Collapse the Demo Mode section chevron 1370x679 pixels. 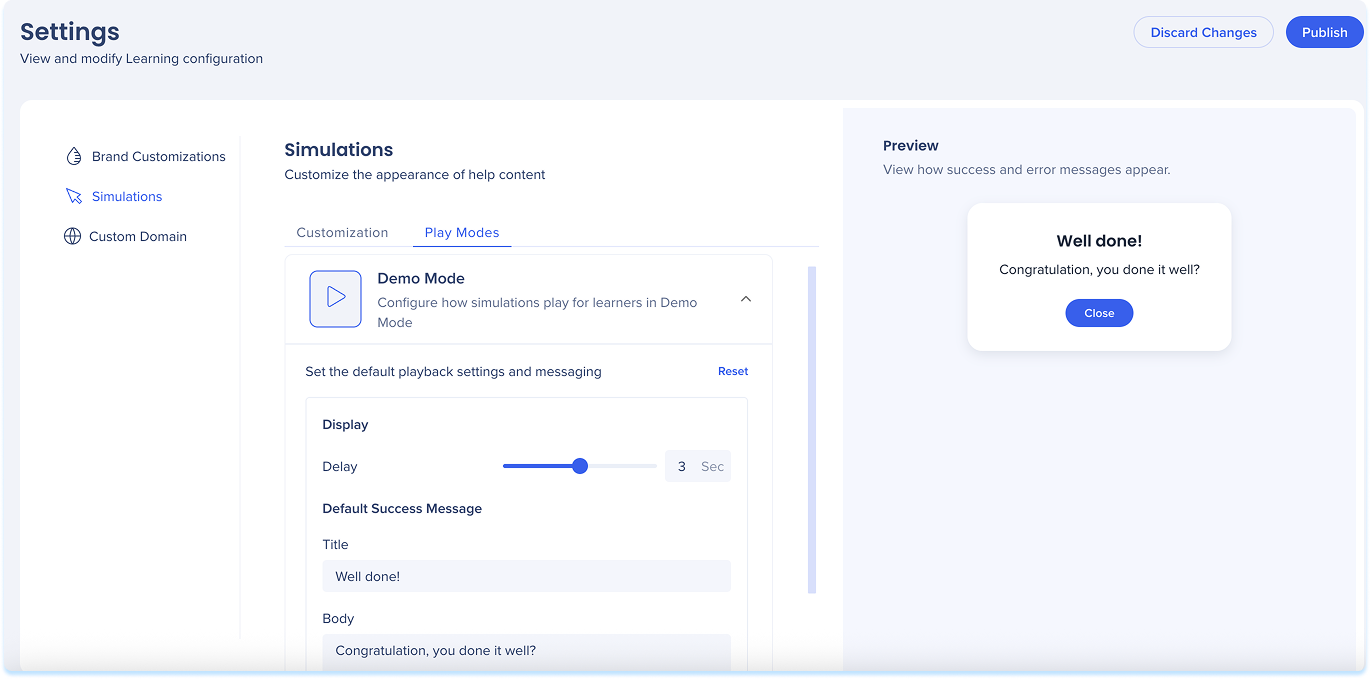(x=745, y=299)
